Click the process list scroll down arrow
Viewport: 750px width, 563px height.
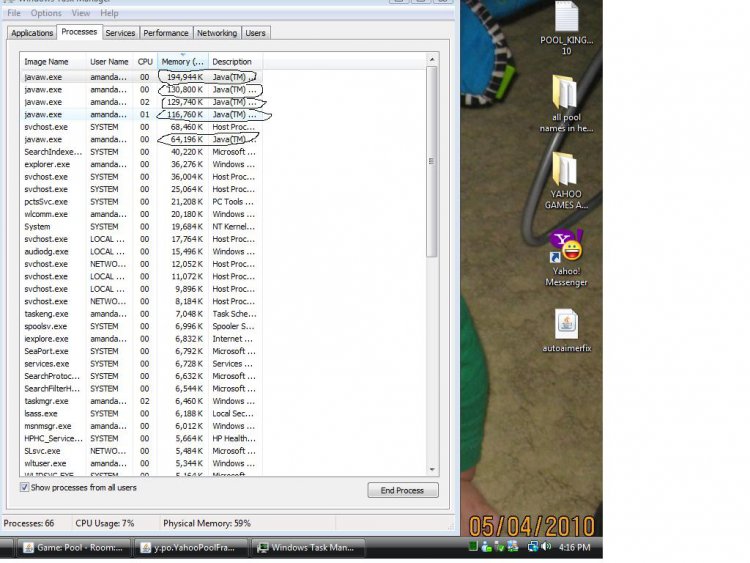tap(432, 469)
